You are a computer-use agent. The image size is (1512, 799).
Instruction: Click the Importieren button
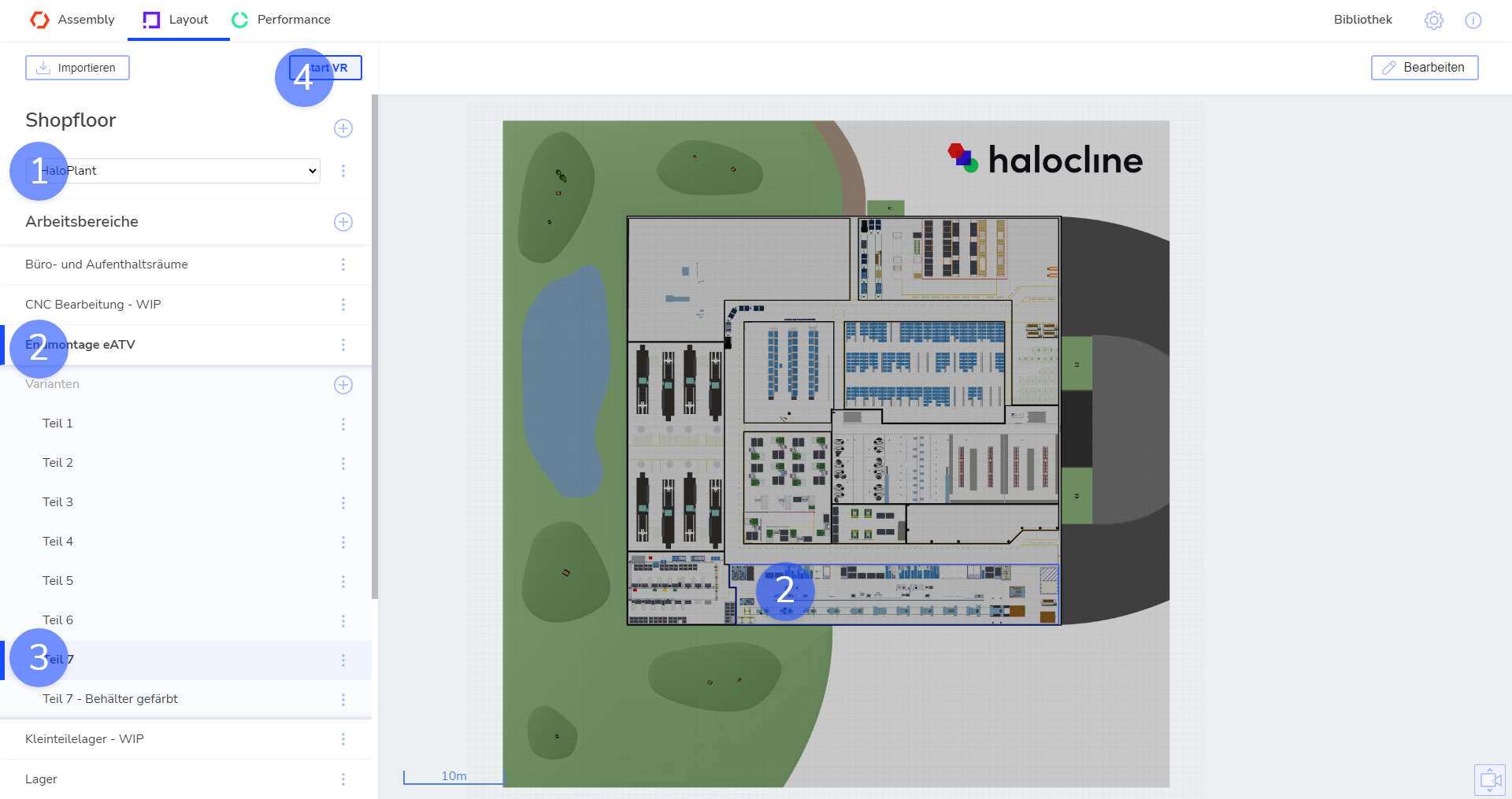click(77, 68)
